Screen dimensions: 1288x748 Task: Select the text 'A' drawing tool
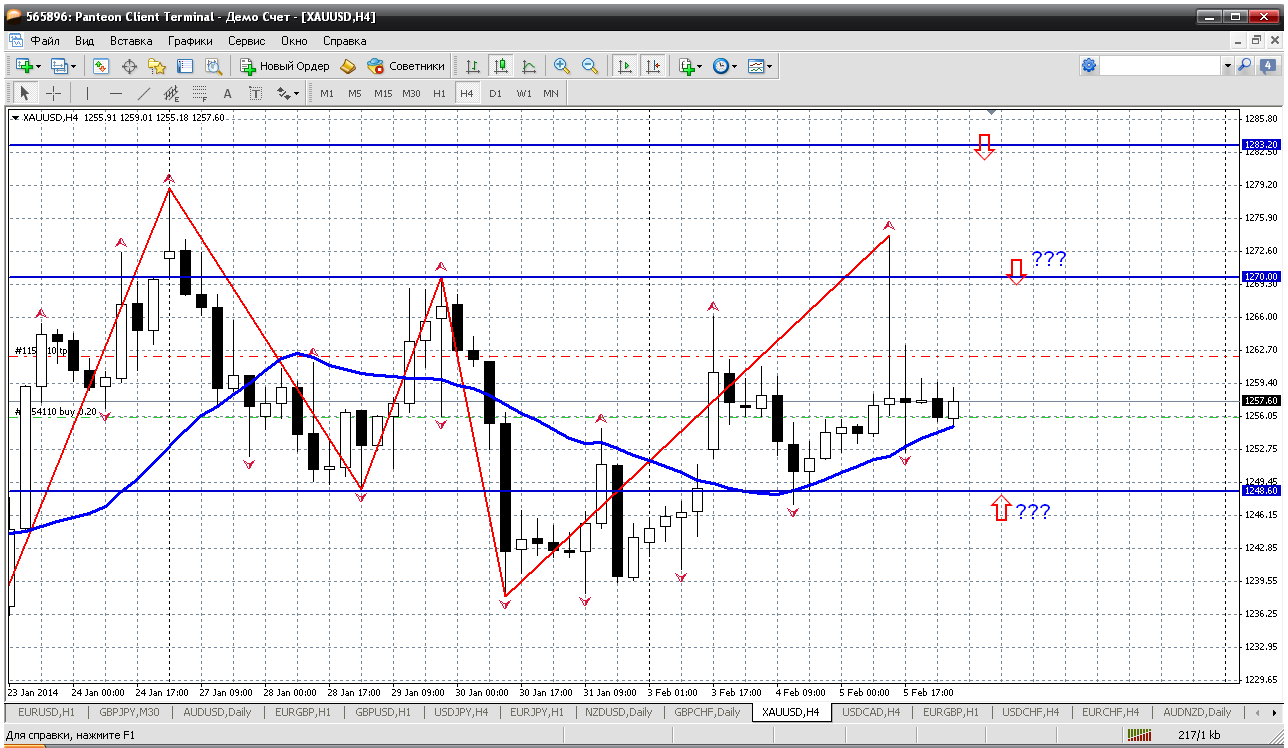point(227,93)
